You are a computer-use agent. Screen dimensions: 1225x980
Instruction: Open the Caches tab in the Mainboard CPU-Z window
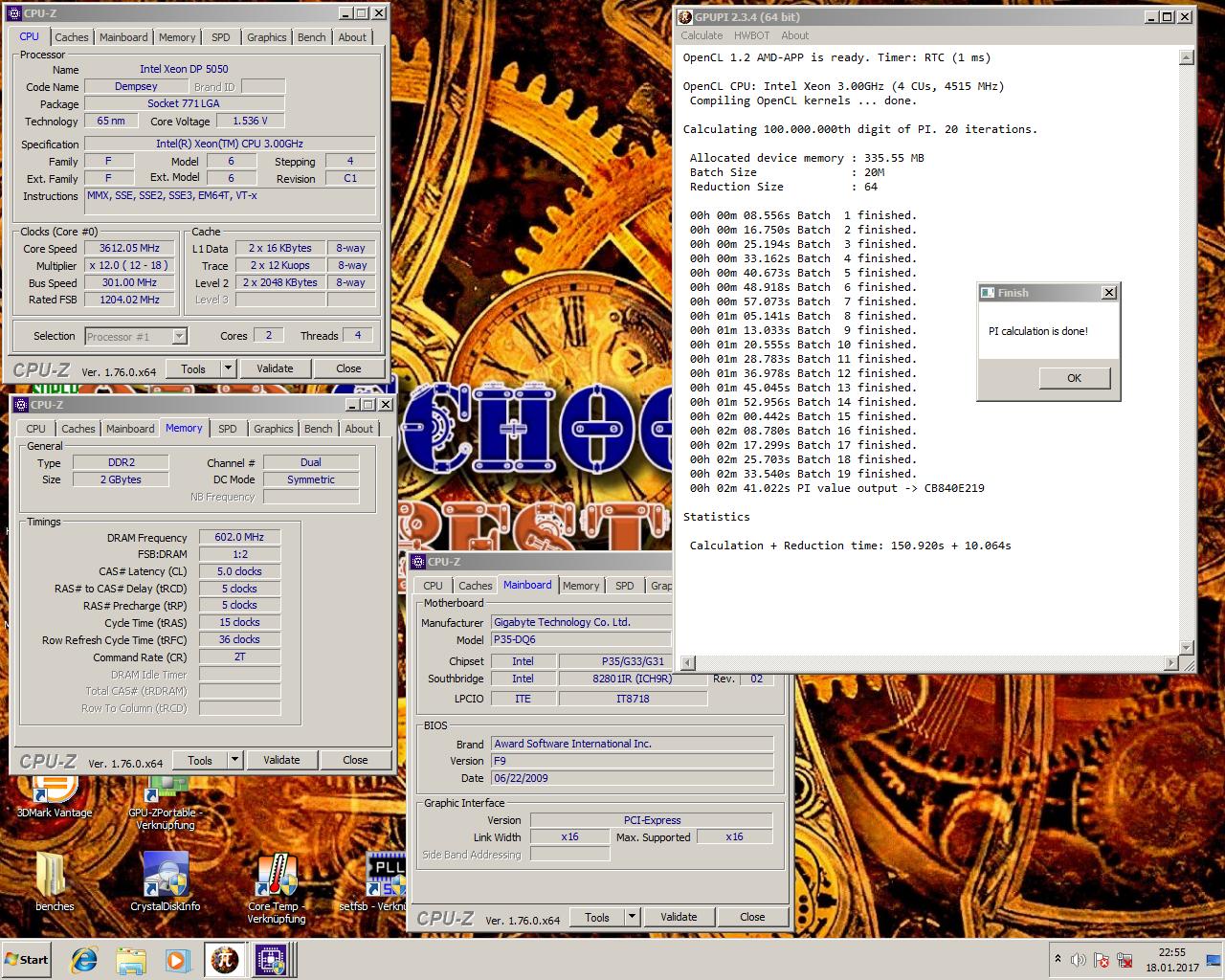tap(476, 586)
